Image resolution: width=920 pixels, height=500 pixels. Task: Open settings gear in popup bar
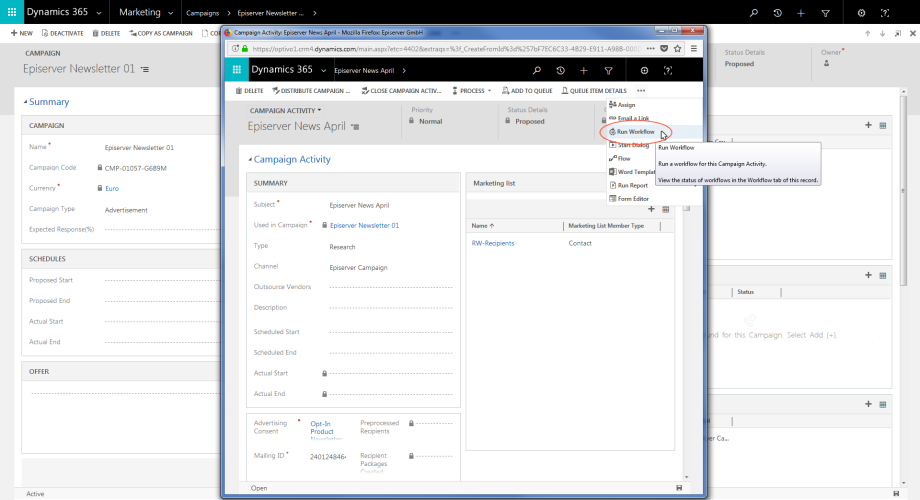(644, 70)
